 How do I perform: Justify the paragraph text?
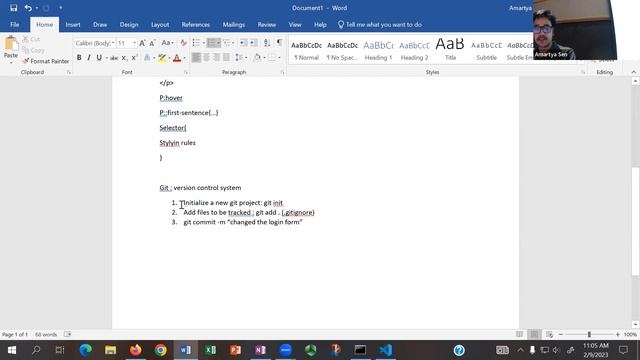pyautogui.click(x=227, y=58)
